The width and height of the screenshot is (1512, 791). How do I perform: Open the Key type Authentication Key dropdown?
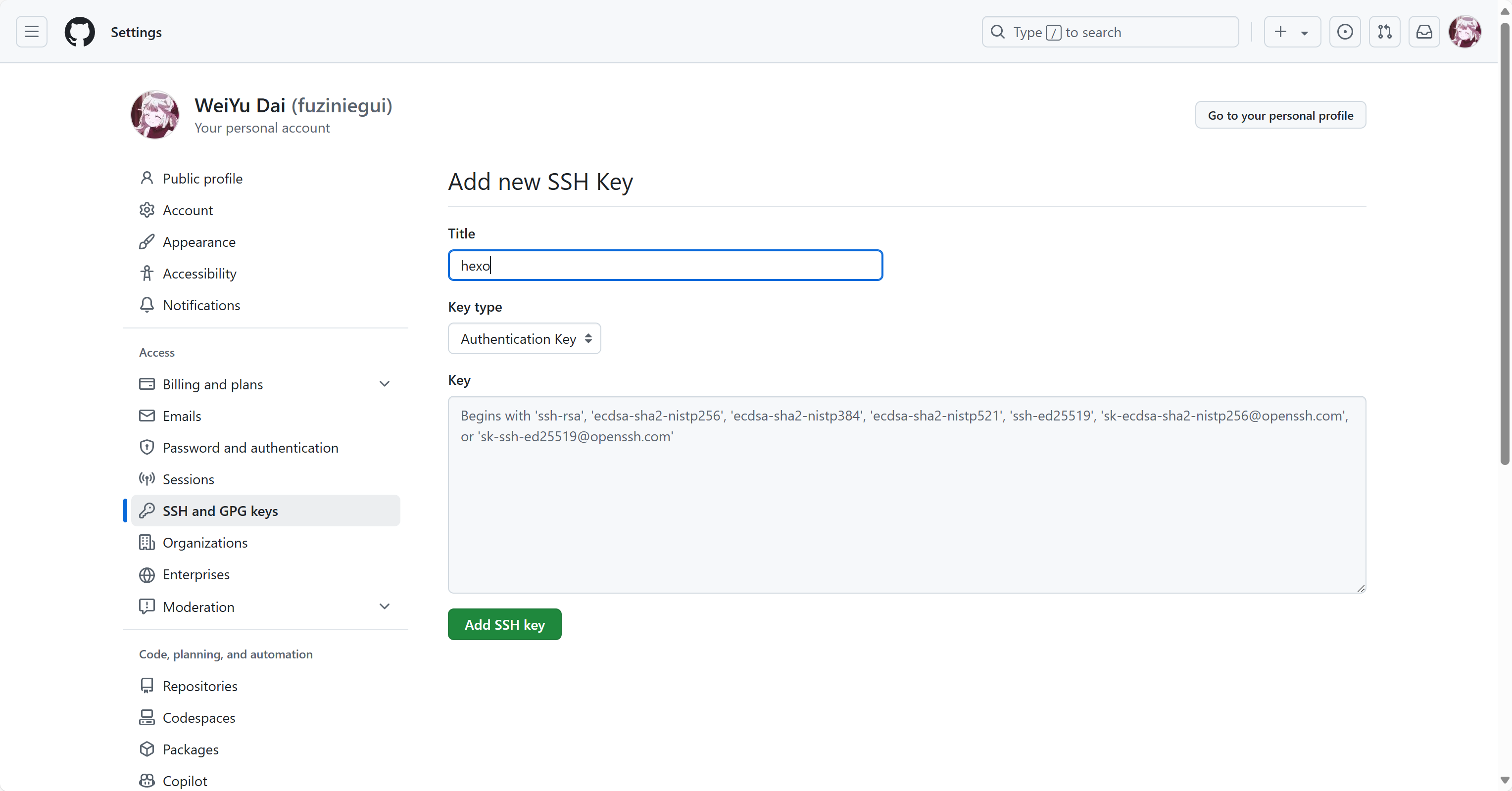tap(524, 338)
